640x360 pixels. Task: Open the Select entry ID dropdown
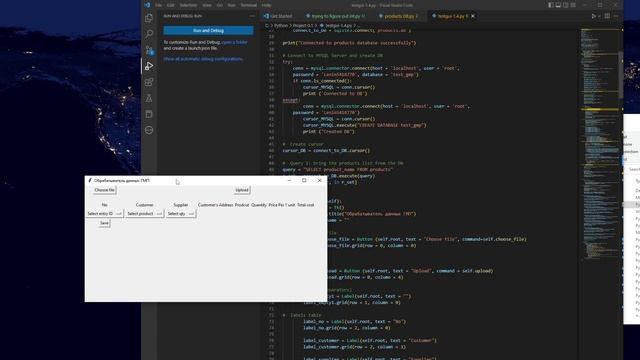tap(104, 213)
